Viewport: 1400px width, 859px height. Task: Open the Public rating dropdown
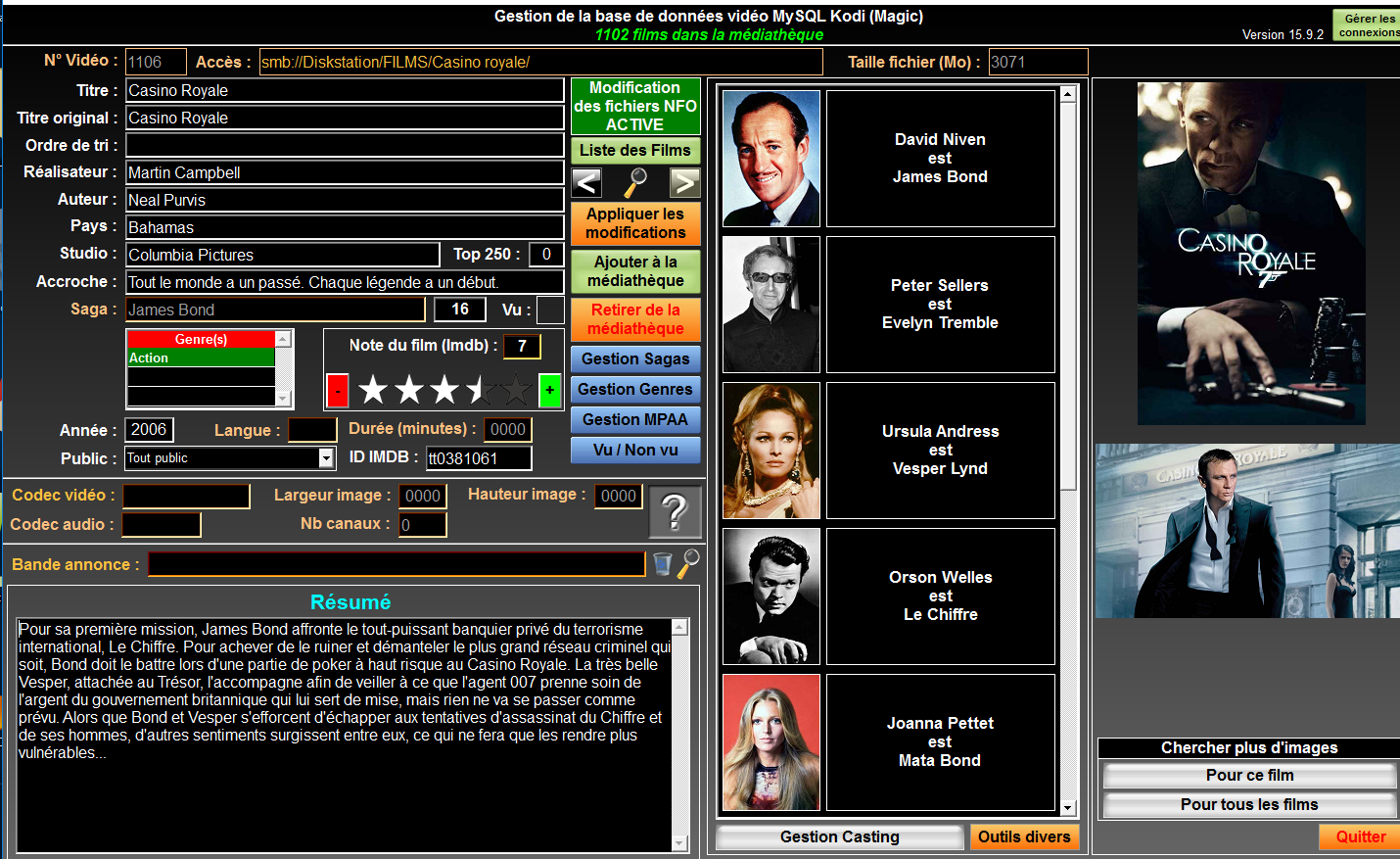[326, 457]
